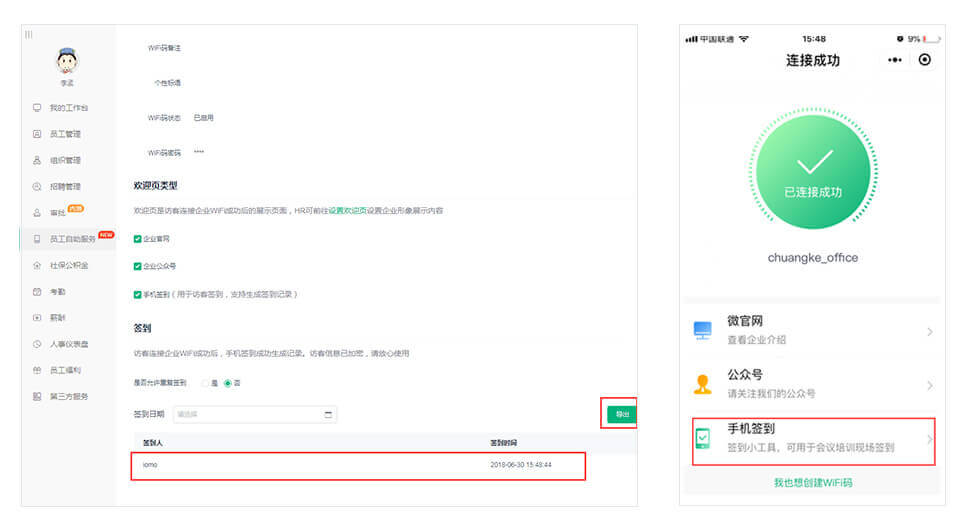Image resolution: width=964 pixels, height=530 pixels.
Task: Open the user avatar profile picture
Action: [66, 61]
